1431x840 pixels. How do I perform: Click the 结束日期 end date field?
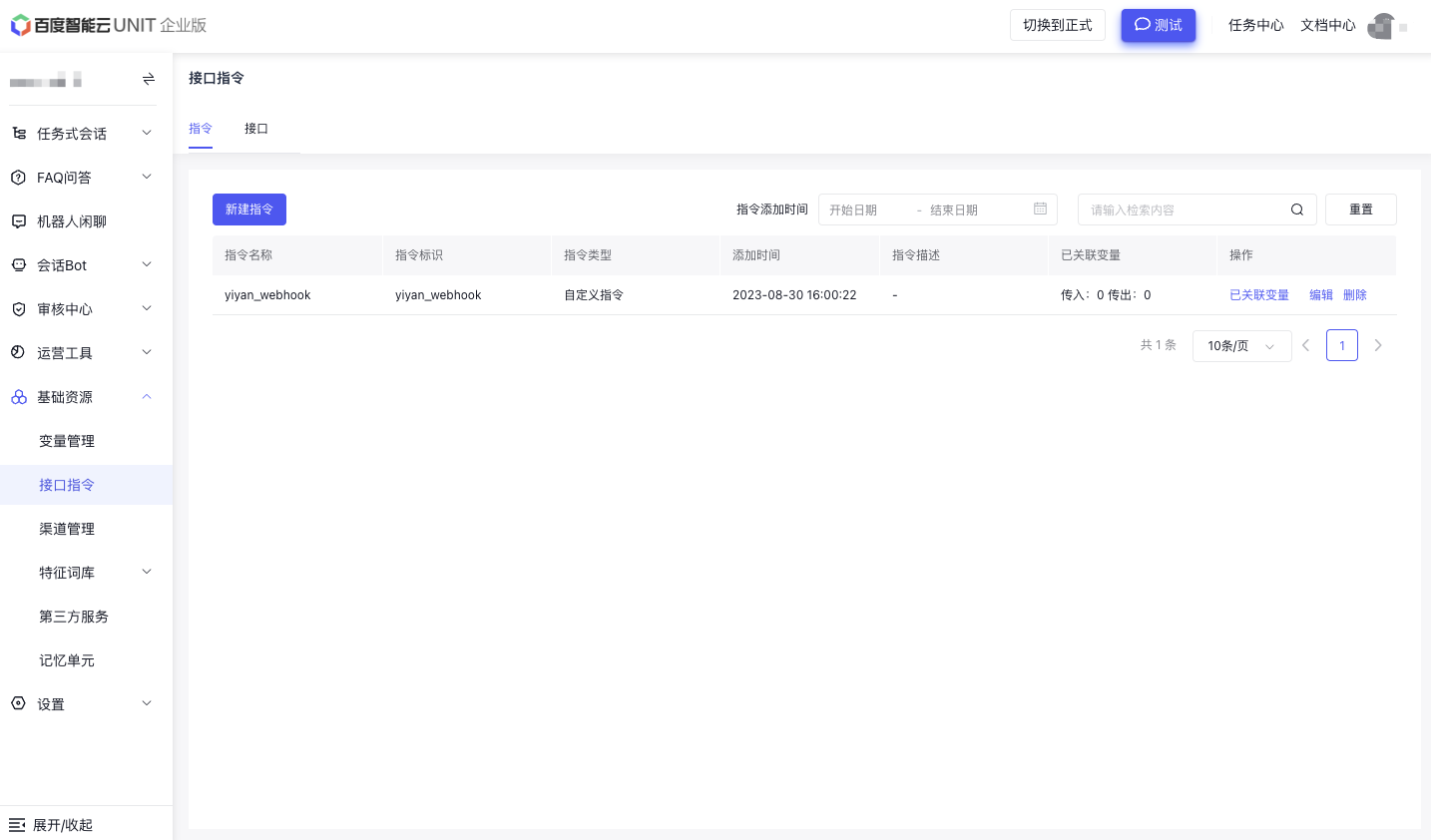[x=971, y=210]
